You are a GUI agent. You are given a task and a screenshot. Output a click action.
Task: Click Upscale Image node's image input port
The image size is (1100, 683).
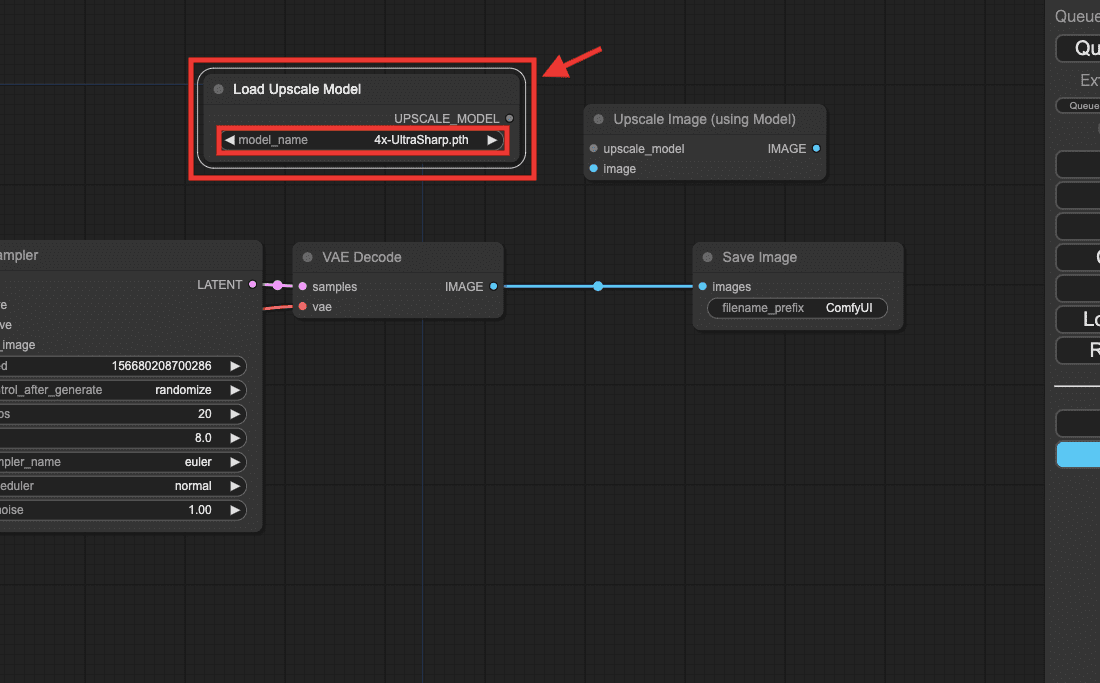(x=594, y=169)
